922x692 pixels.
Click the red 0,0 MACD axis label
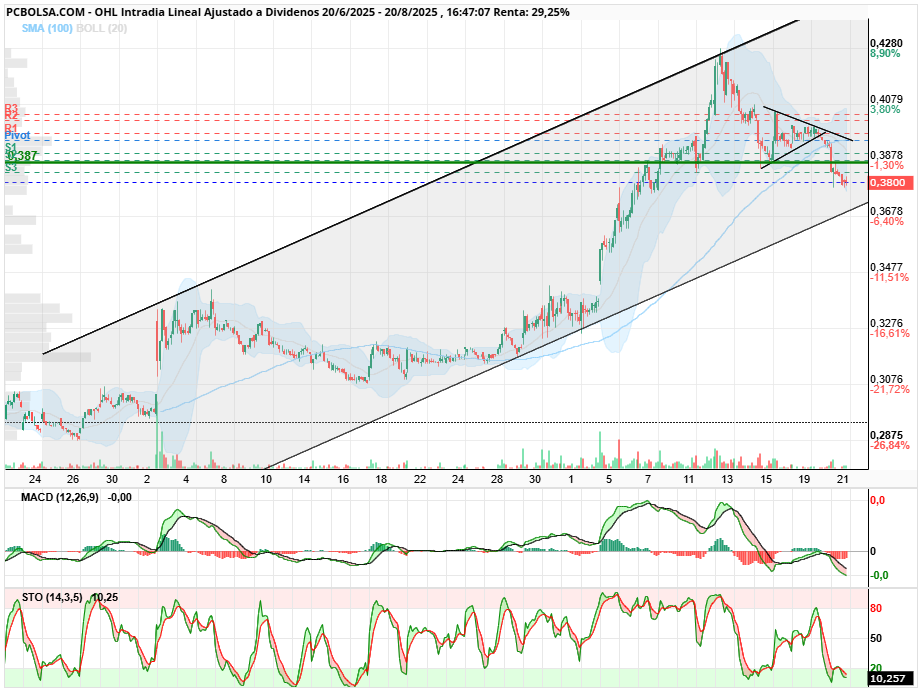tap(877, 501)
